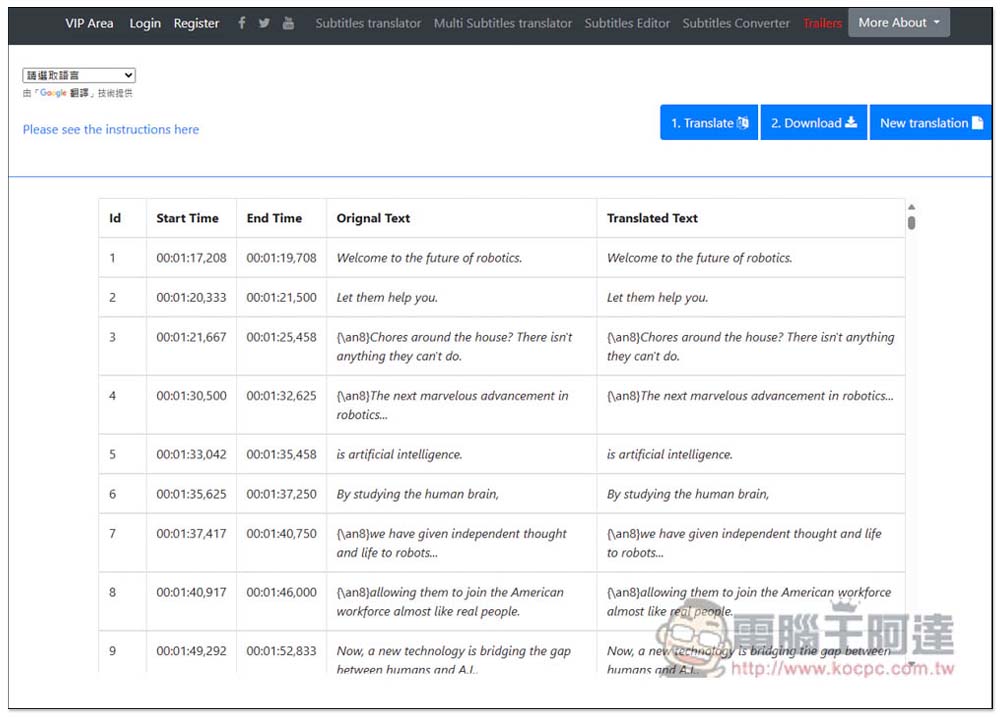Screen dimensions: 1000x717
Task: Open the YouTube icon in navbar
Action: click(288, 23)
